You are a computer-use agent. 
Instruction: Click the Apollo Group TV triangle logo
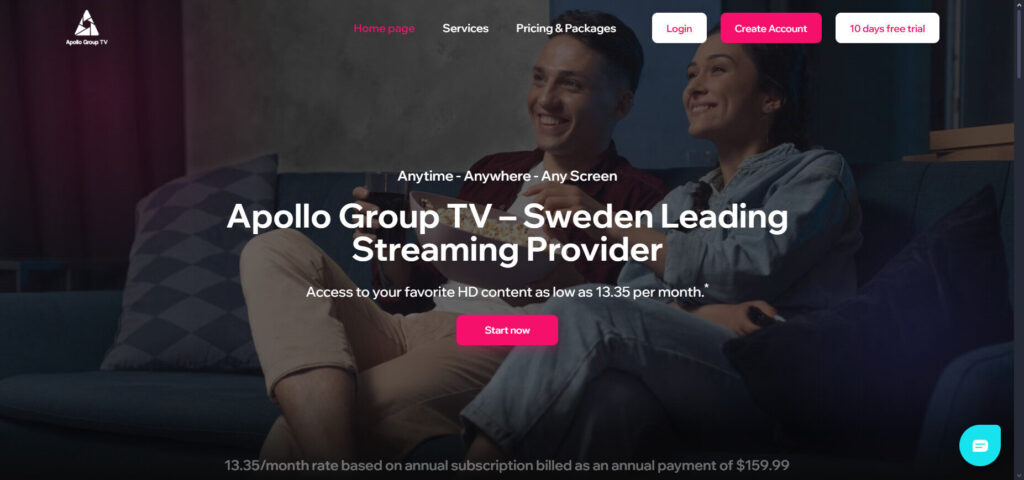[86, 23]
